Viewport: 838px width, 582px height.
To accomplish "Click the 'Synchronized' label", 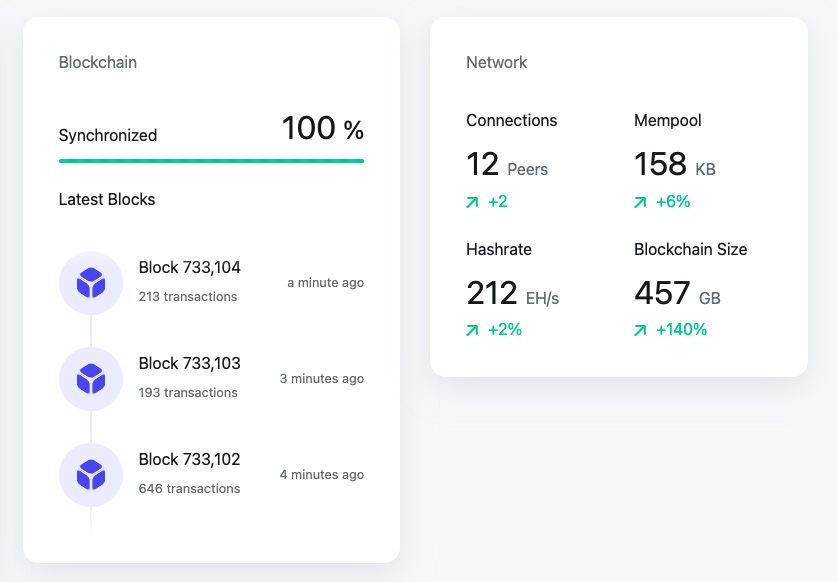I will tap(108, 136).
